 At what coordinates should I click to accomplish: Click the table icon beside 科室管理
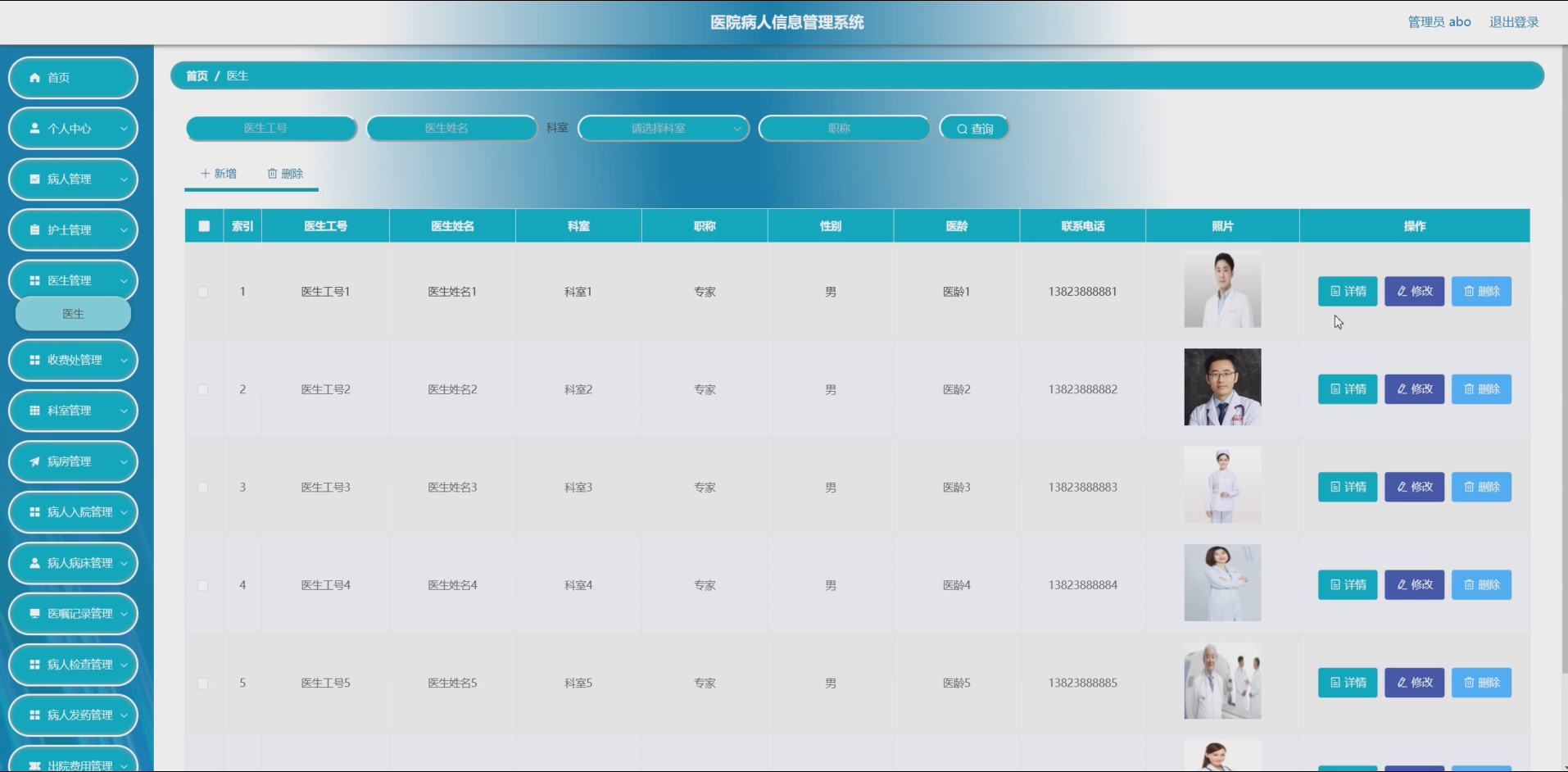pos(34,411)
